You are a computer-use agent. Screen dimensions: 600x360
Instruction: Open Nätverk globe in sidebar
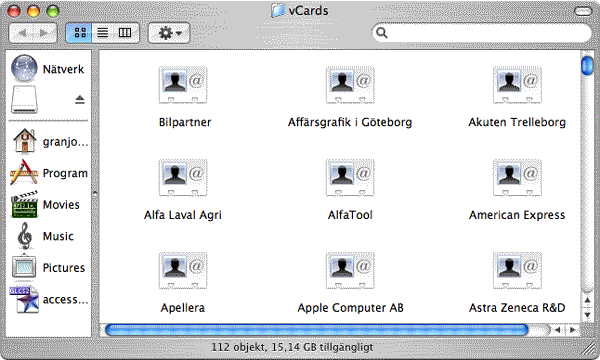[24, 68]
